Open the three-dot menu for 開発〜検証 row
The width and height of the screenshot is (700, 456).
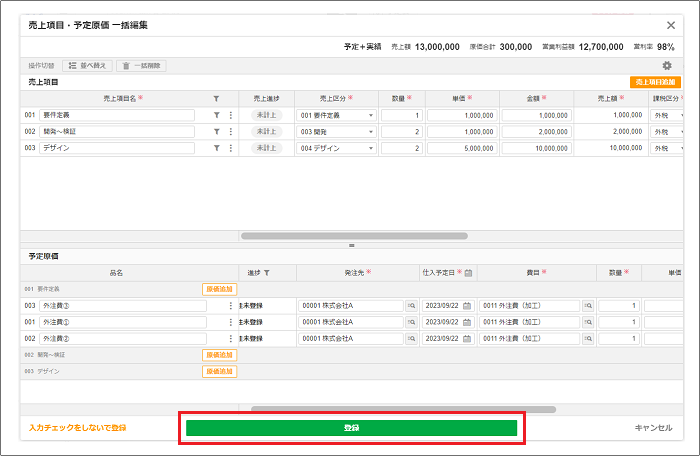[x=230, y=132]
